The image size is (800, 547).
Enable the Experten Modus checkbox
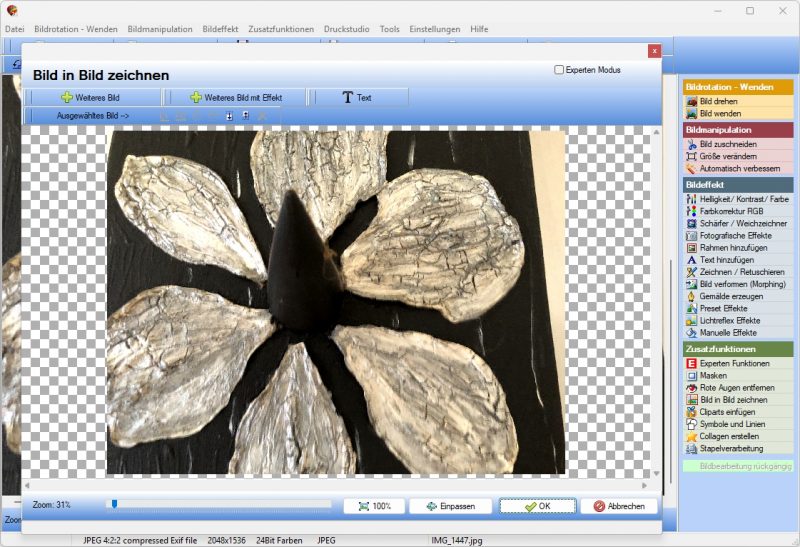[x=559, y=69]
